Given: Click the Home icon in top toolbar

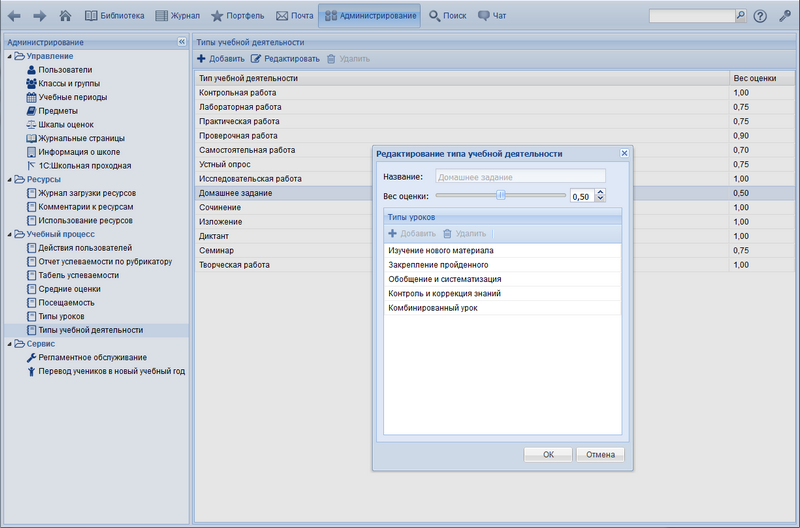Looking at the screenshot, I should pyautogui.click(x=66, y=16).
